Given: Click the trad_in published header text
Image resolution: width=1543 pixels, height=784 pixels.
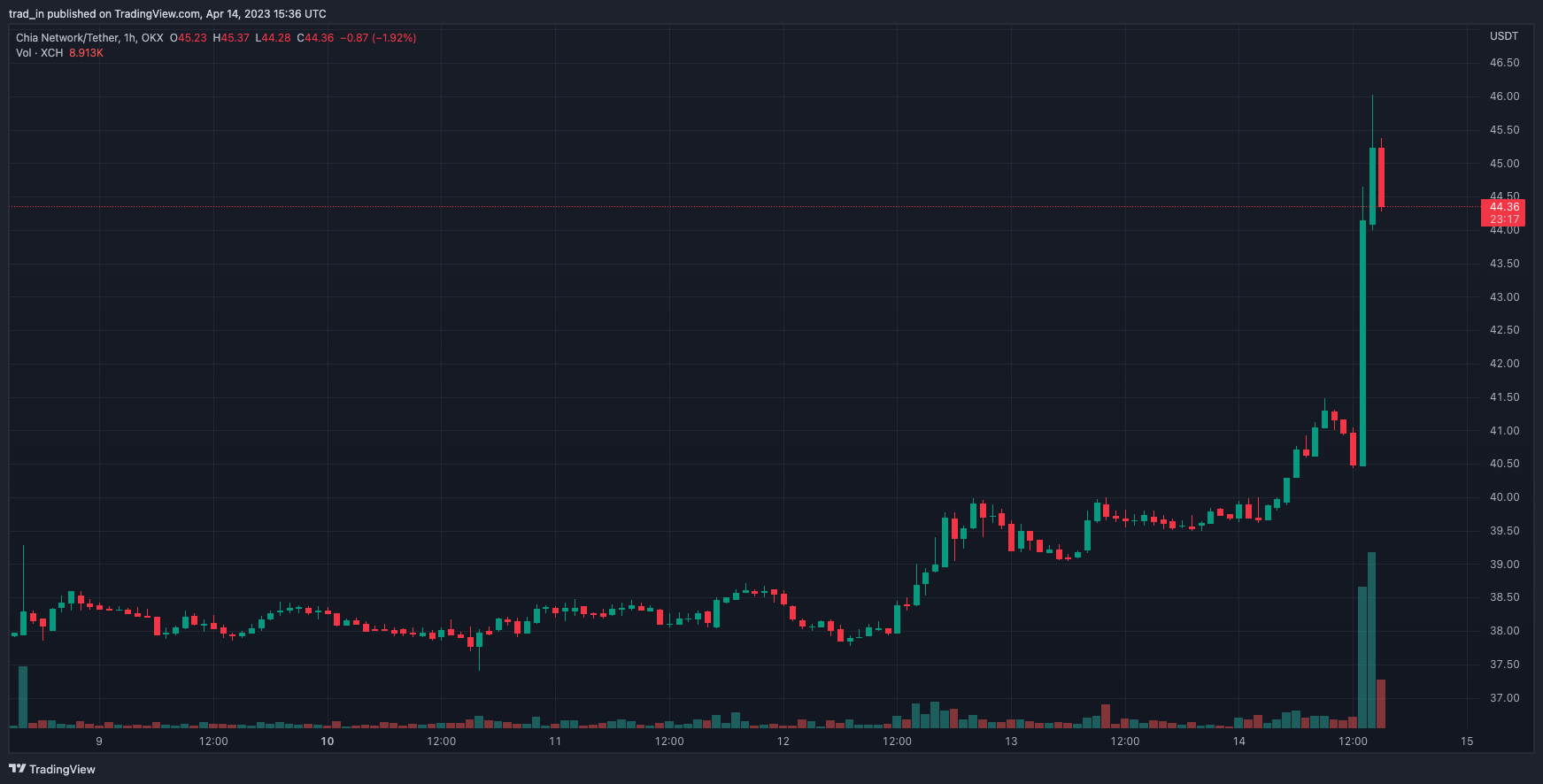Looking at the screenshot, I should pos(167,14).
